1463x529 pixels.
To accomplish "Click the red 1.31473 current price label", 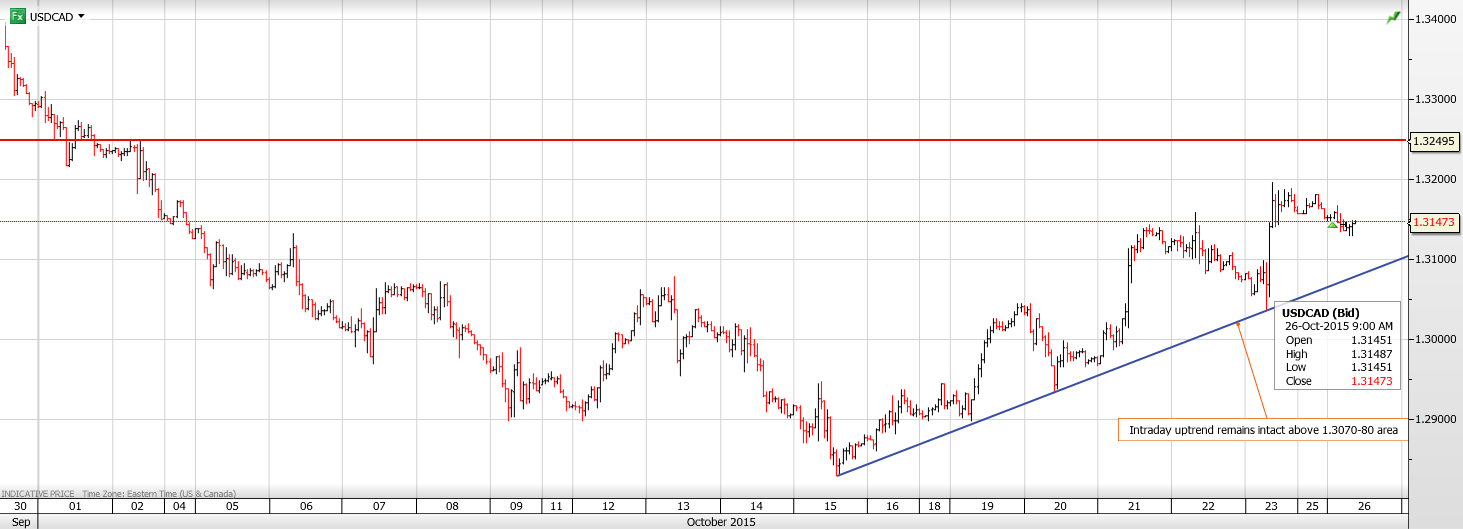I will pos(1434,222).
